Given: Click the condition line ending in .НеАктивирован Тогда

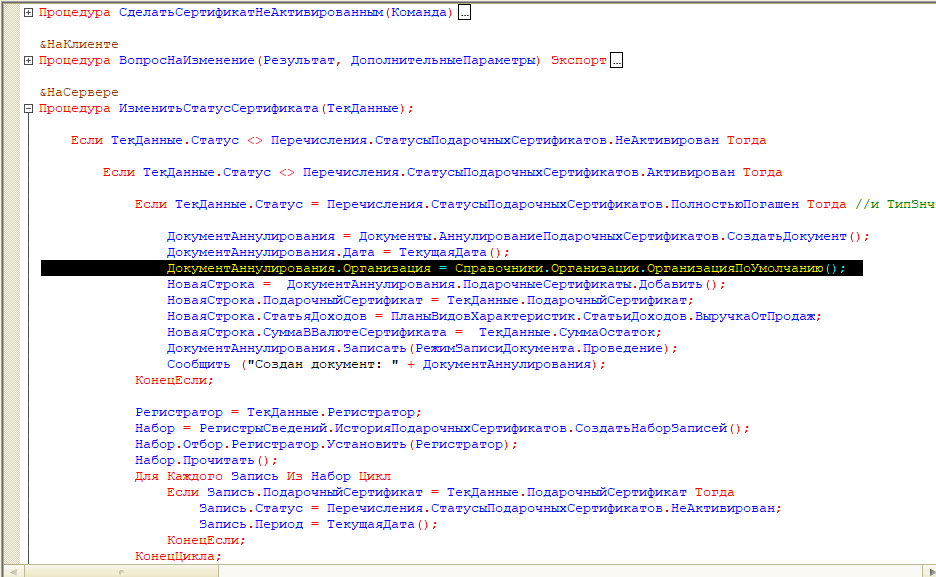Looking at the screenshot, I should [x=418, y=140].
